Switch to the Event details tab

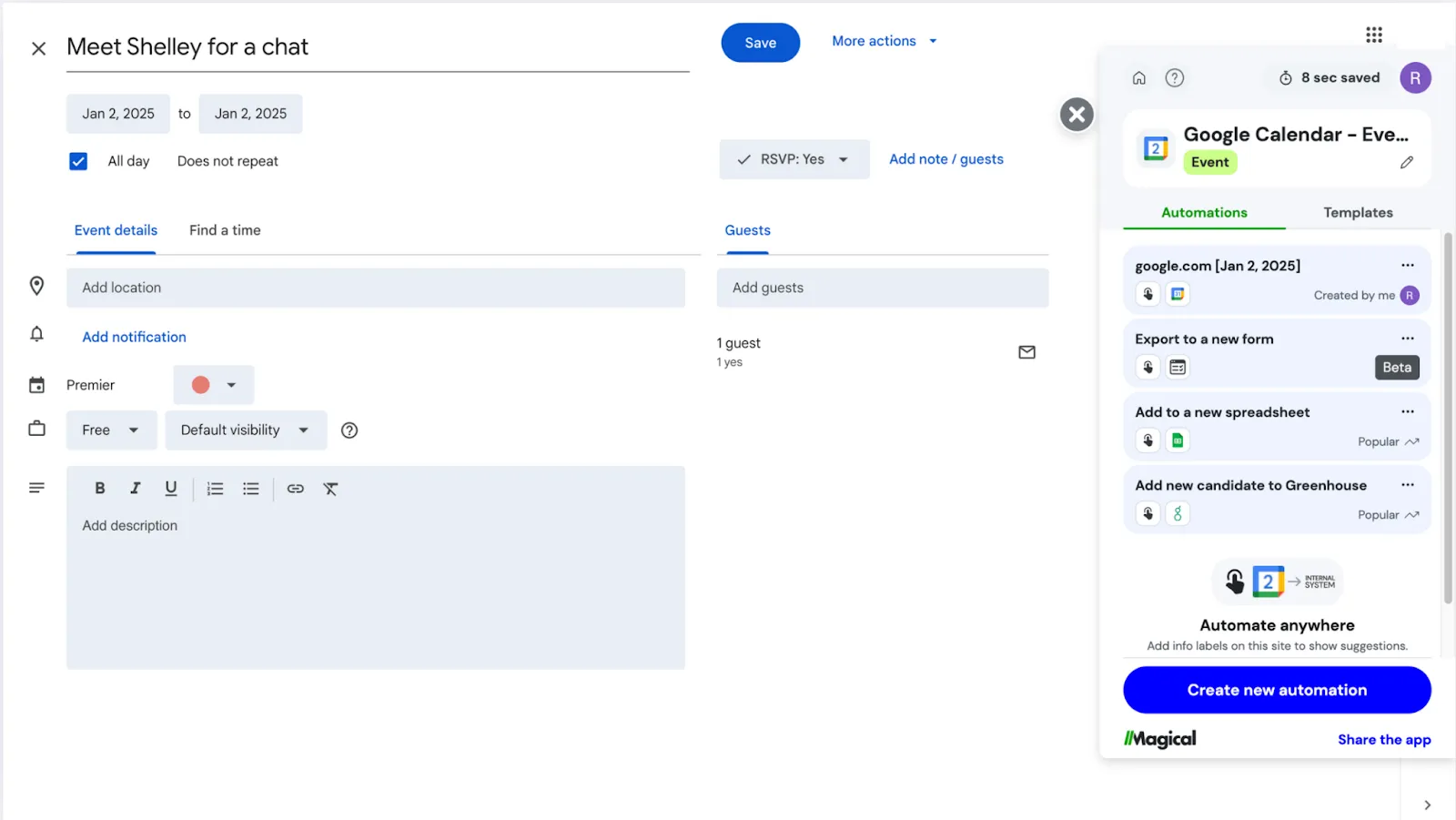pos(116,230)
